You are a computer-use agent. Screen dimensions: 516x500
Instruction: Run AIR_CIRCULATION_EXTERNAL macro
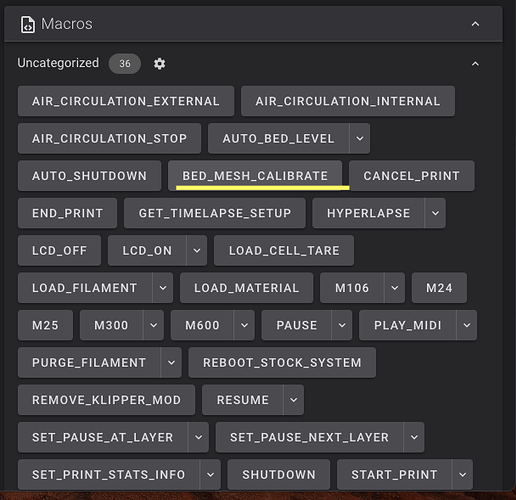[126, 101]
